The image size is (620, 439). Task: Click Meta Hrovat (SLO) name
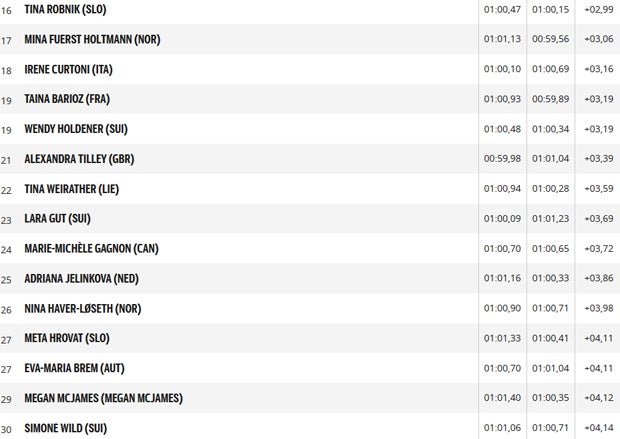coord(66,339)
